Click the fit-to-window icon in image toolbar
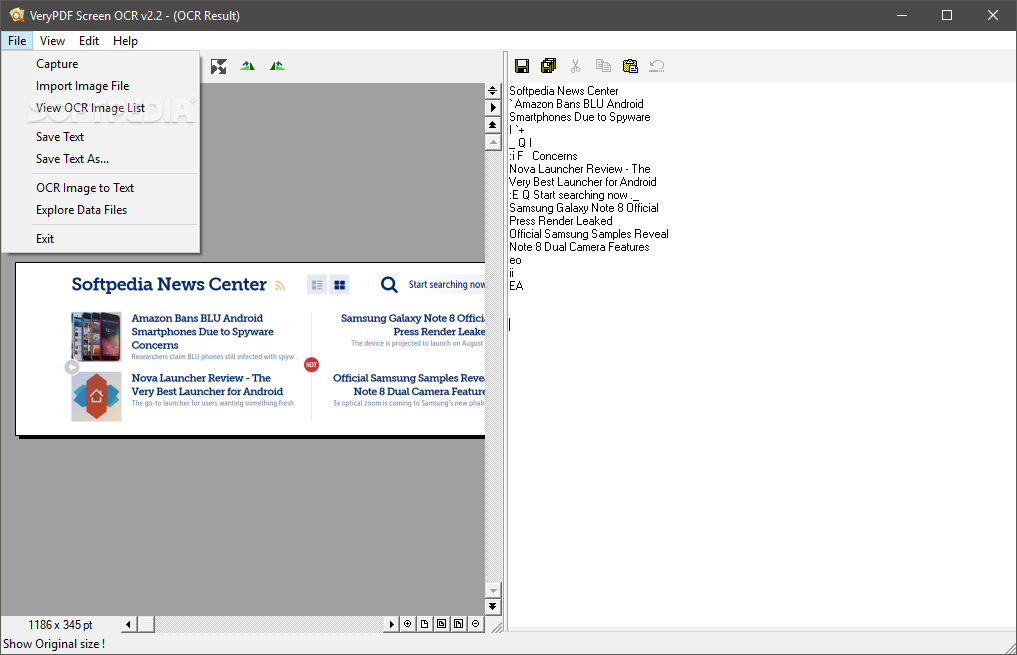This screenshot has height=655, width=1017. click(219, 66)
